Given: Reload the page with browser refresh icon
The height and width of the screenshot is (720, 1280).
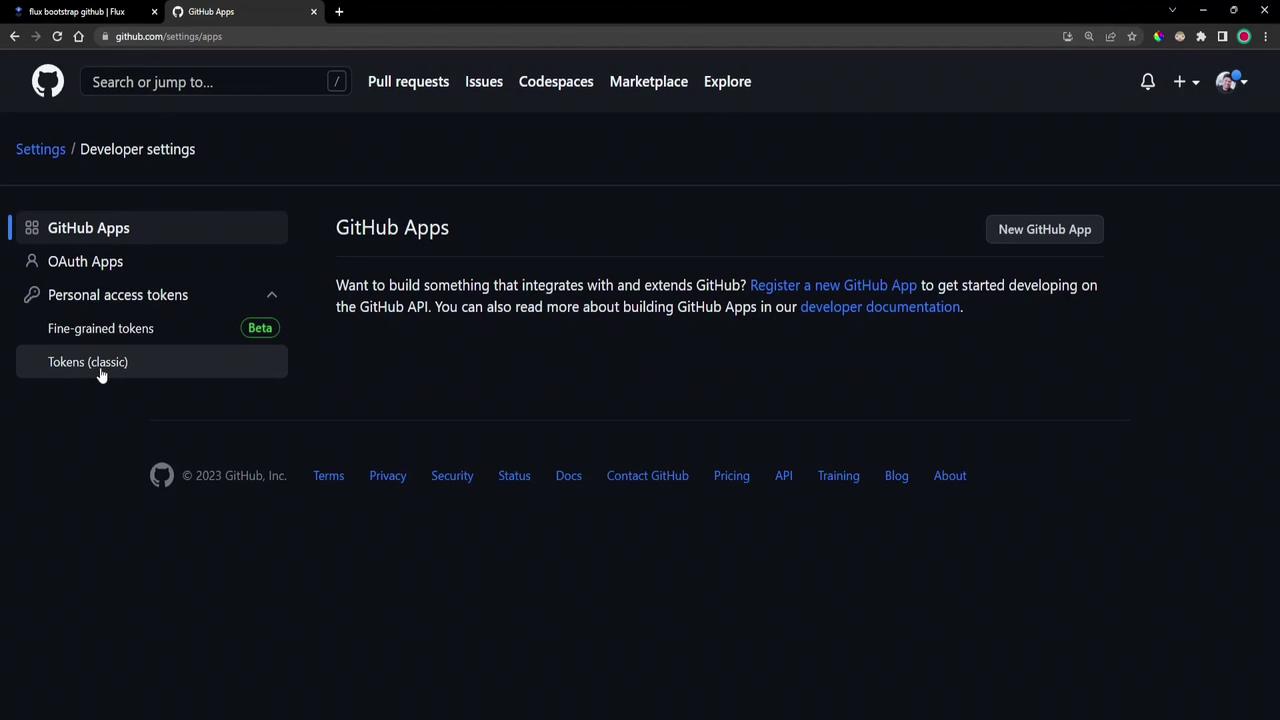Looking at the screenshot, I should click(x=57, y=36).
